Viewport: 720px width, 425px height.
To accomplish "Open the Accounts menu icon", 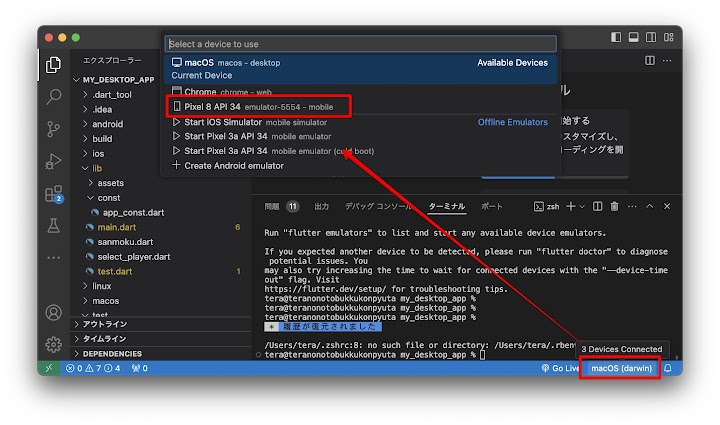I will [x=54, y=313].
